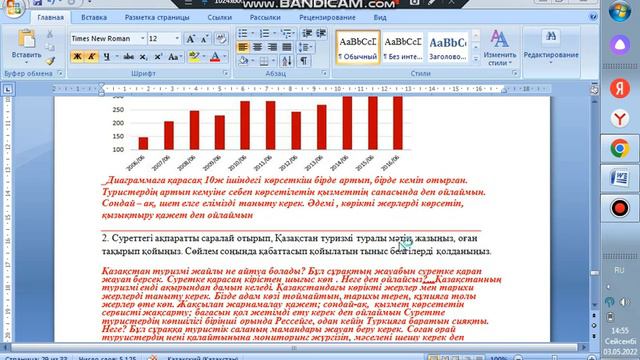Open the Главная tab
This screenshot has width=640, height=360.
pos(51,18)
